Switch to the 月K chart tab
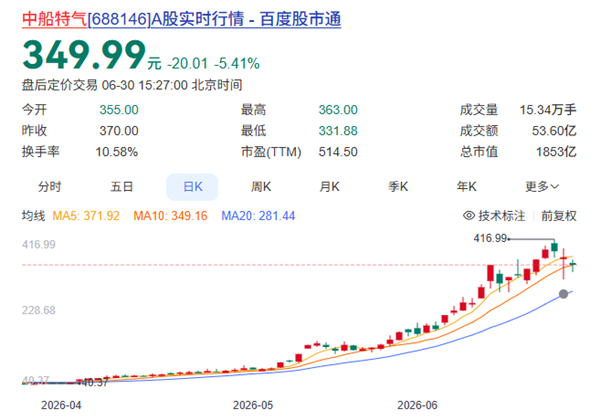Image resolution: width=600 pixels, height=420 pixels. [x=329, y=187]
